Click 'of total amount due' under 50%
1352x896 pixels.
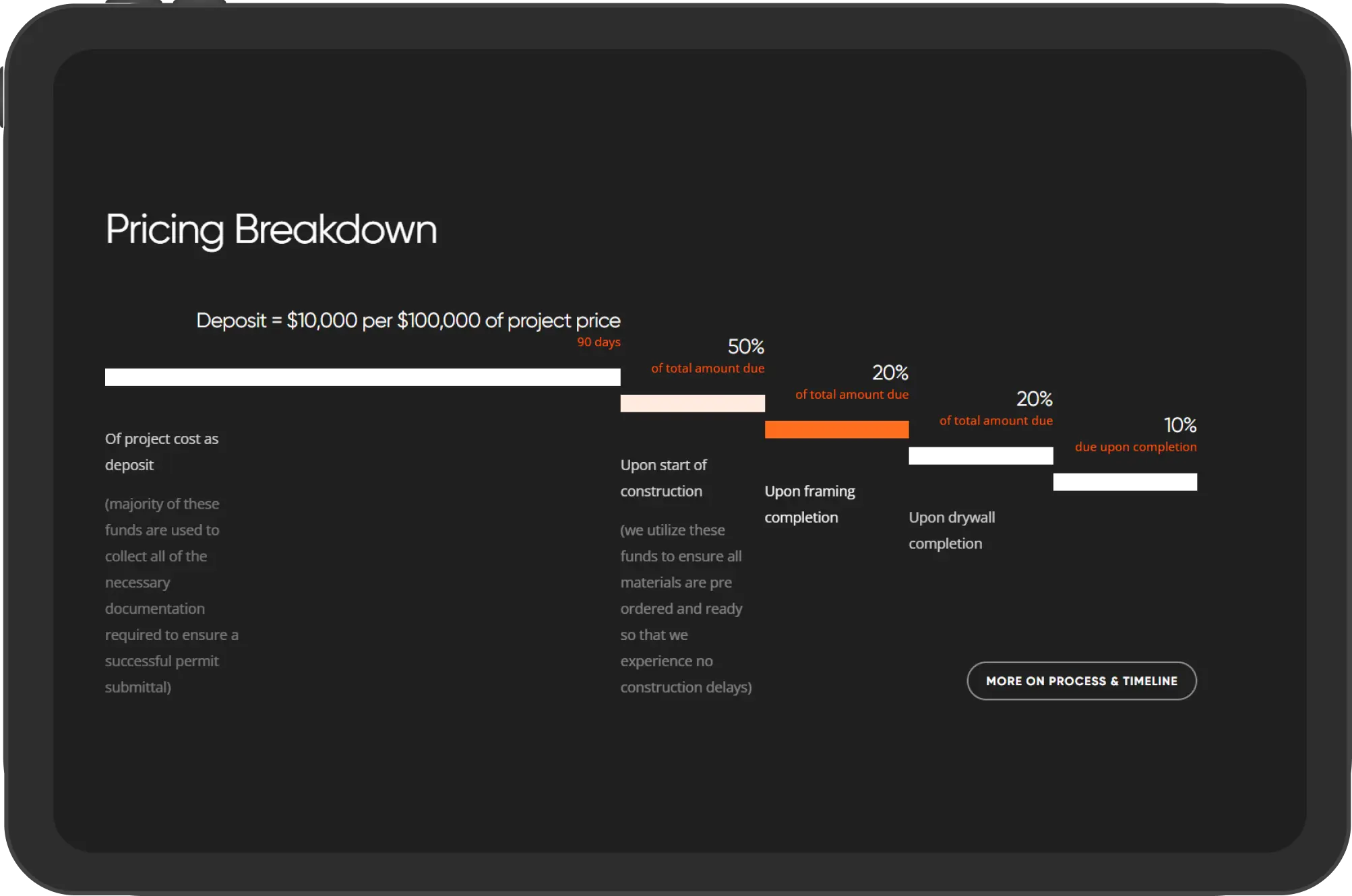pos(707,369)
